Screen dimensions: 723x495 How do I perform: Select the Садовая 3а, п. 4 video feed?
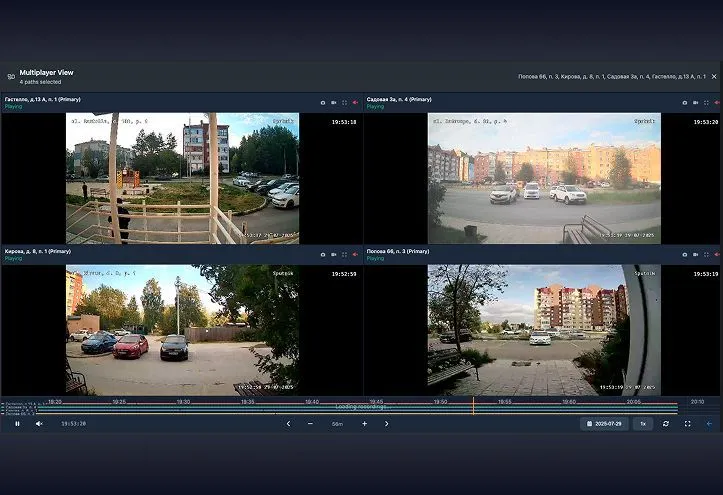[x=544, y=178]
